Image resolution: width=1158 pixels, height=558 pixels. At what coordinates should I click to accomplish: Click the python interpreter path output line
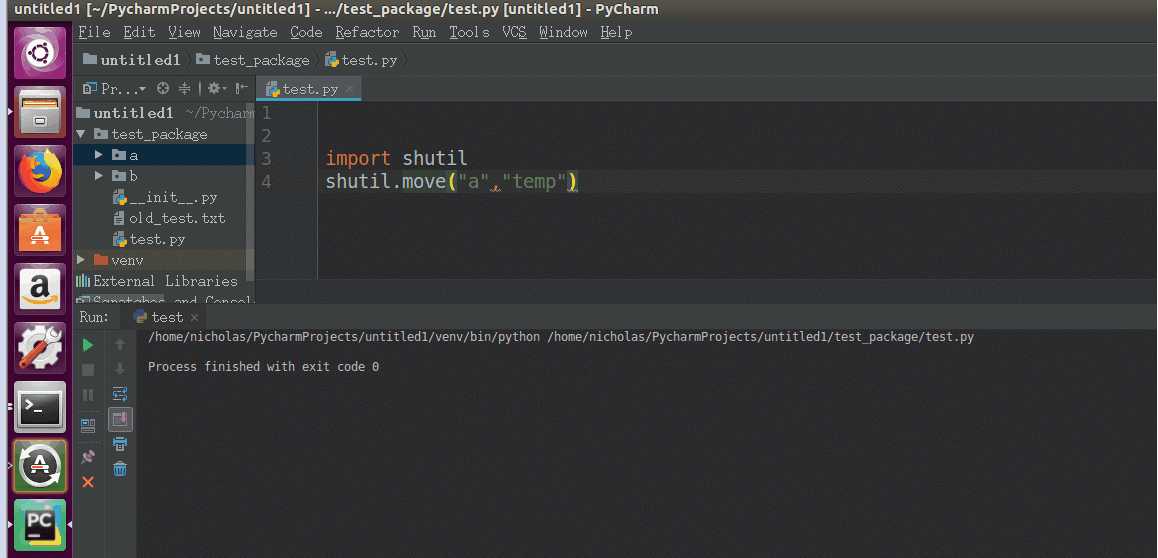click(x=561, y=337)
